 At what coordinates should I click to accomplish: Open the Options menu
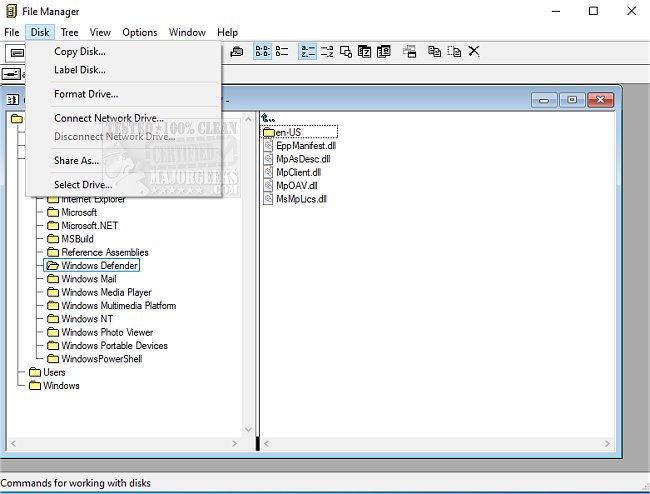pyautogui.click(x=140, y=32)
